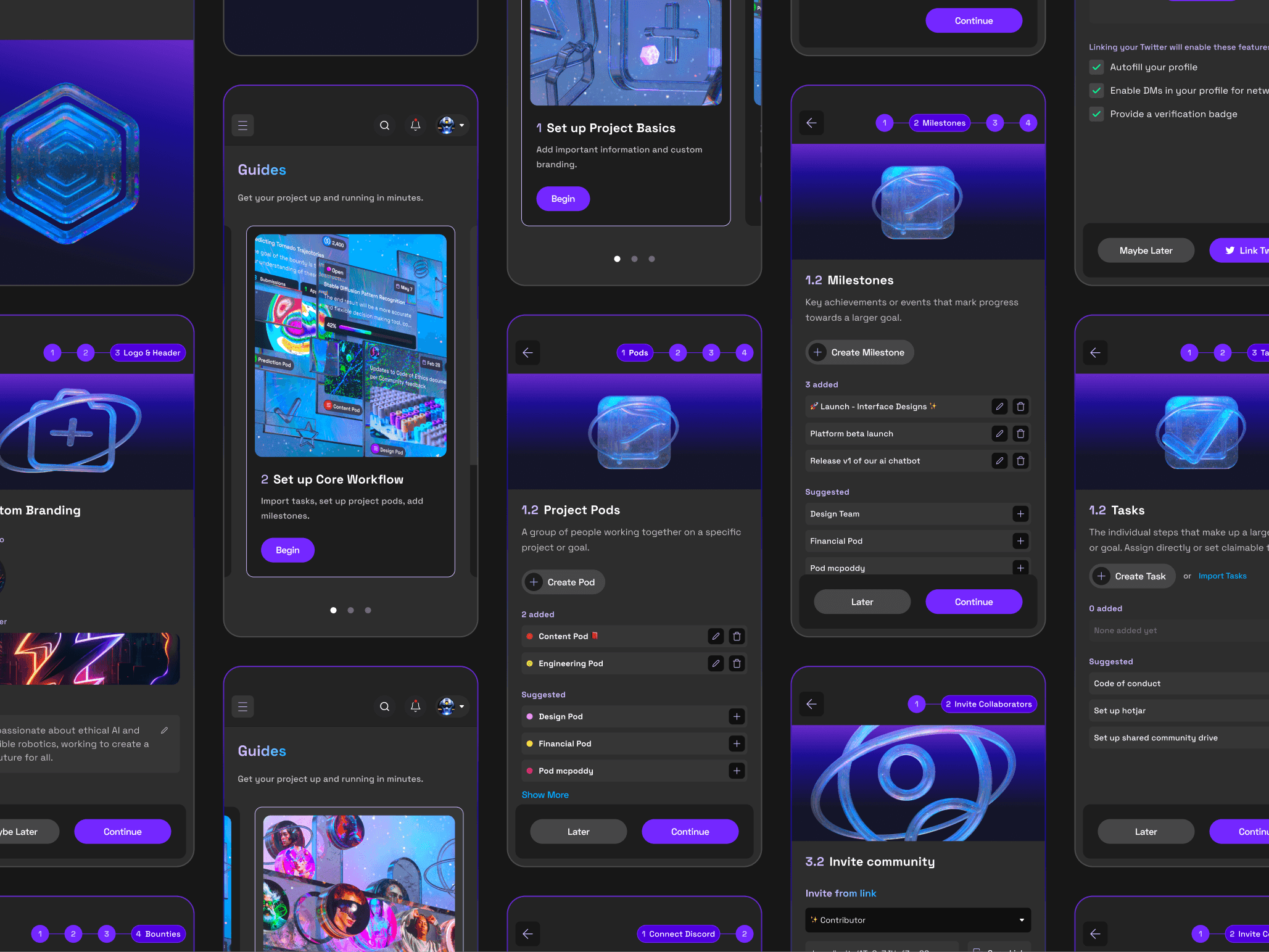Uncheck Autofill your profile checkbox
The height and width of the screenshot is (952, 1269).
click(x=1096, y=67)
